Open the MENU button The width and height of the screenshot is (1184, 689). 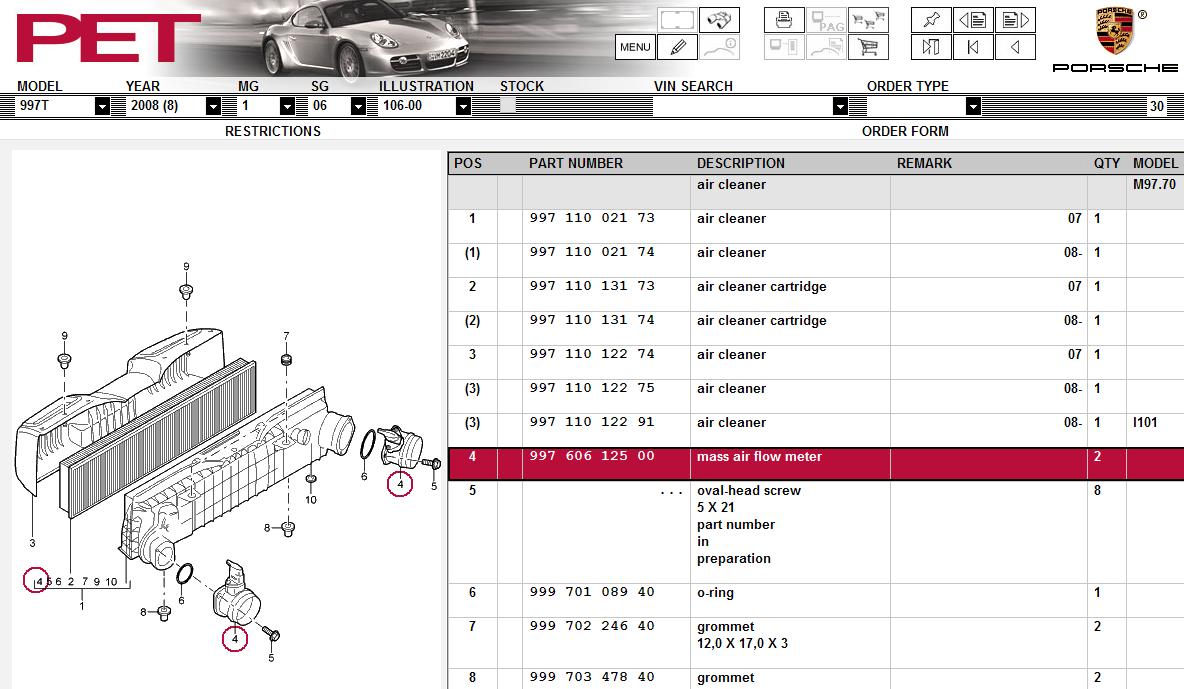(x=635, y=47)
